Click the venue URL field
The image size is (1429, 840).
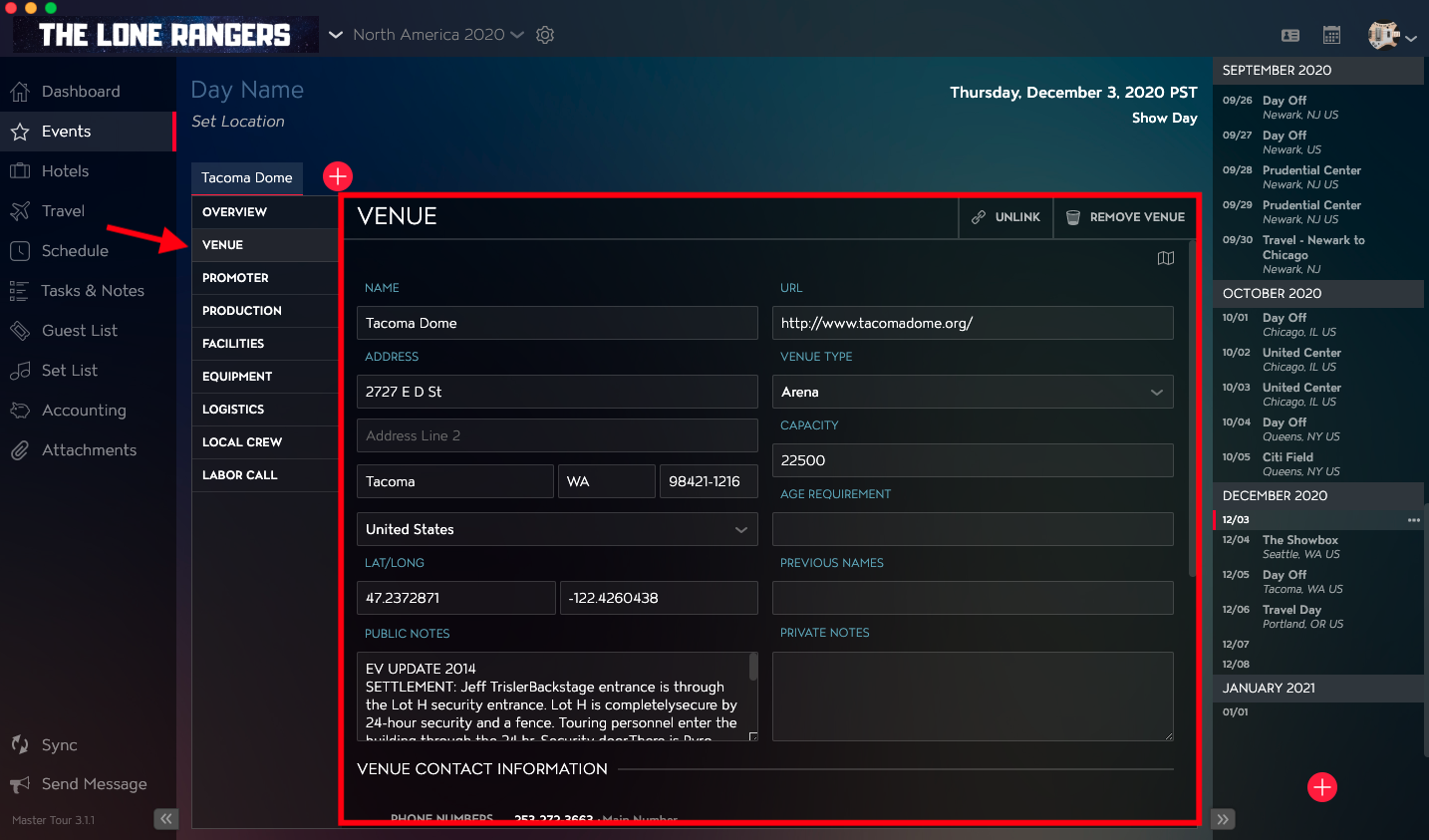point(973,323)
